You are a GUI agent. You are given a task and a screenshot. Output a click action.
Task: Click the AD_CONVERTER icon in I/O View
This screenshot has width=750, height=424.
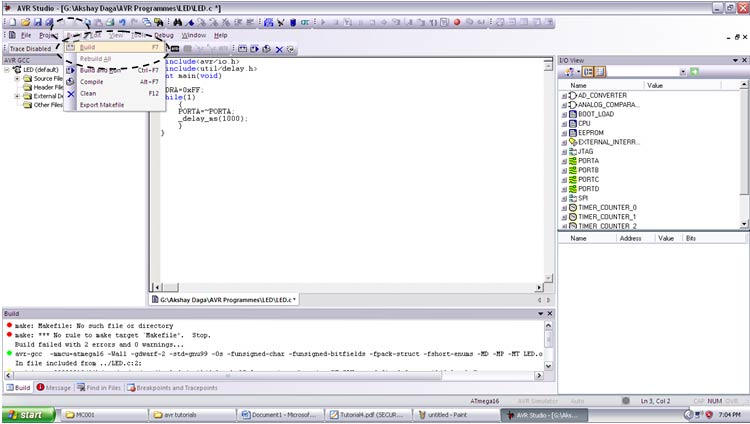click(x=573, y=95)
